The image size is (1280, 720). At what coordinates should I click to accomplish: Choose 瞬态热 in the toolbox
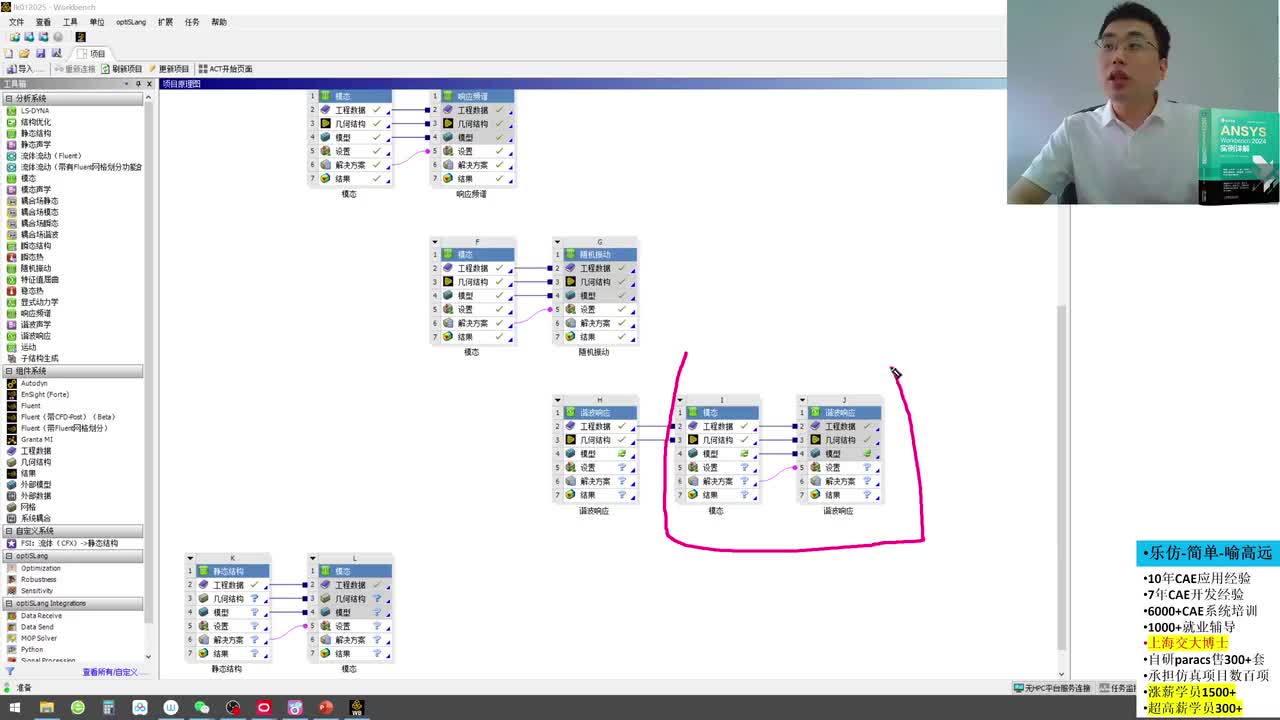(x=32, y=257)
